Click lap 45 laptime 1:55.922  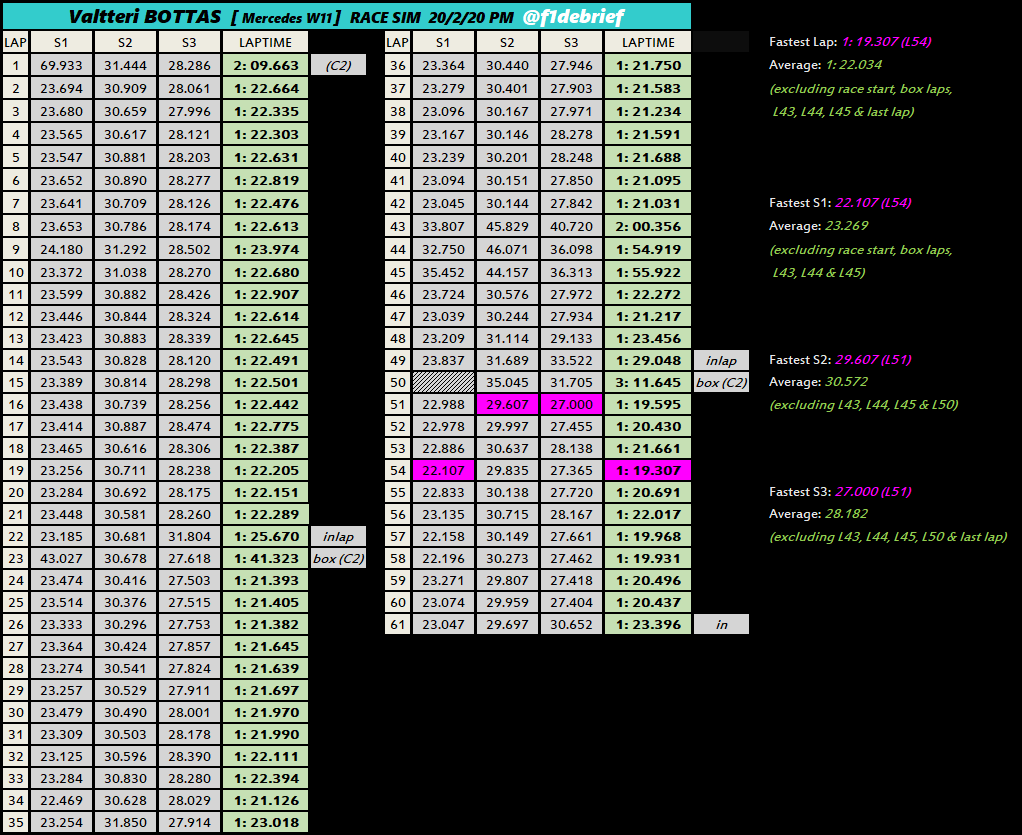coord(648,272)
